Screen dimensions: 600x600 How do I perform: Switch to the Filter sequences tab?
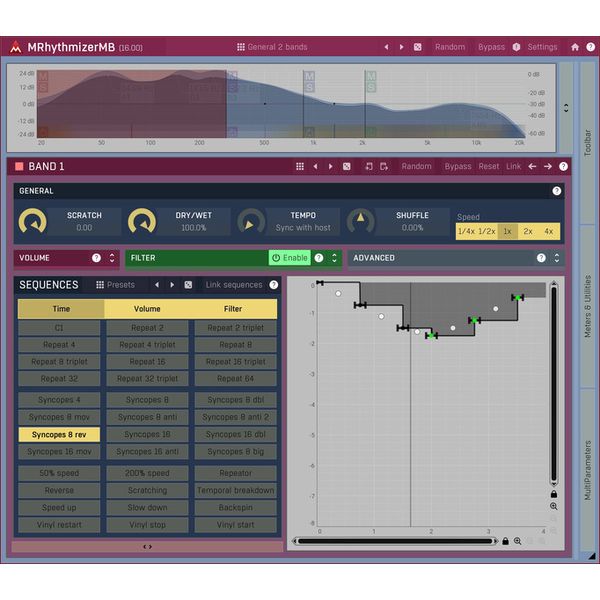[233, 309]
